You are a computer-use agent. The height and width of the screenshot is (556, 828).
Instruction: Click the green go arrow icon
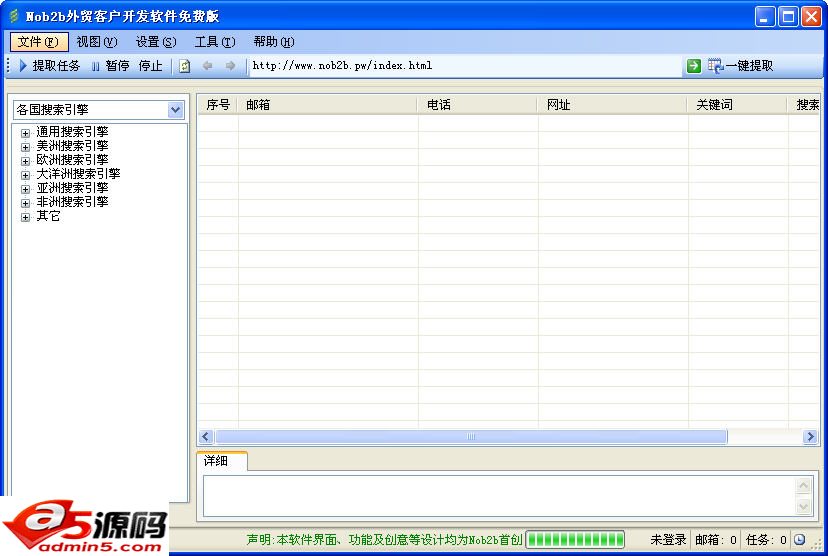693,65
